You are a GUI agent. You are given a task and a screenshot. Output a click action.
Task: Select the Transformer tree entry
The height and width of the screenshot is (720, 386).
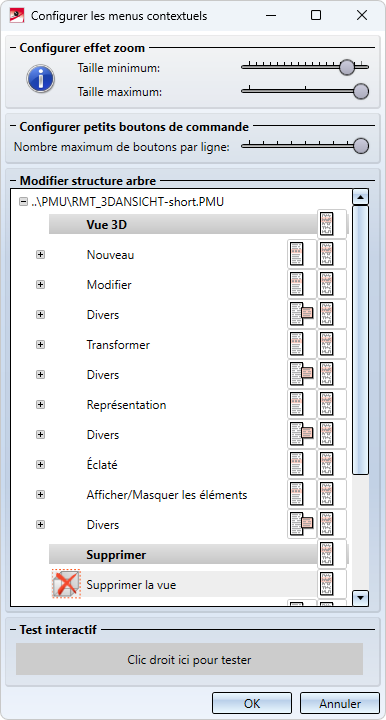pos(118,344)
